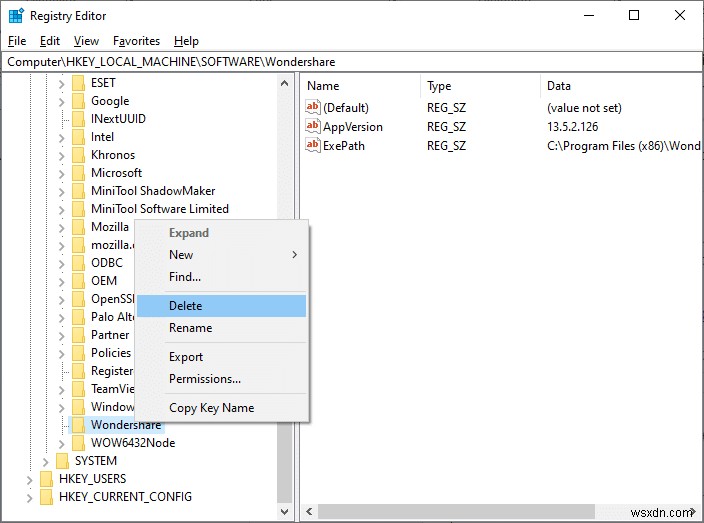Image resolution: width=704 pixels, height=523 pixels.
Task: Expand the WOW6432Node key
Action: click(62, 444)
